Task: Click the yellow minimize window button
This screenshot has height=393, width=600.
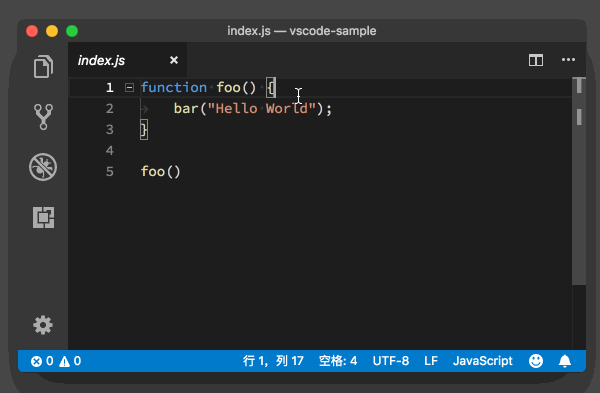Action: (52, 31)
